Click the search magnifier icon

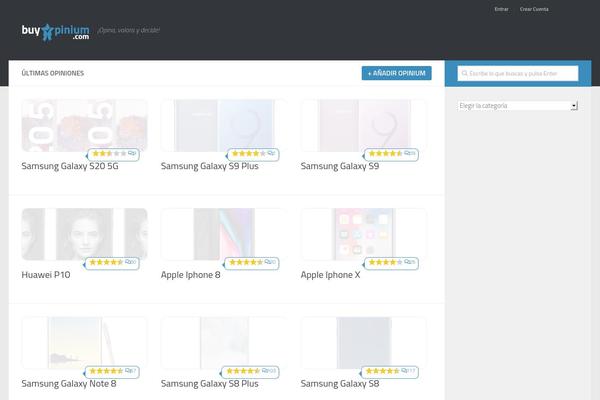[x=464, y=73]
